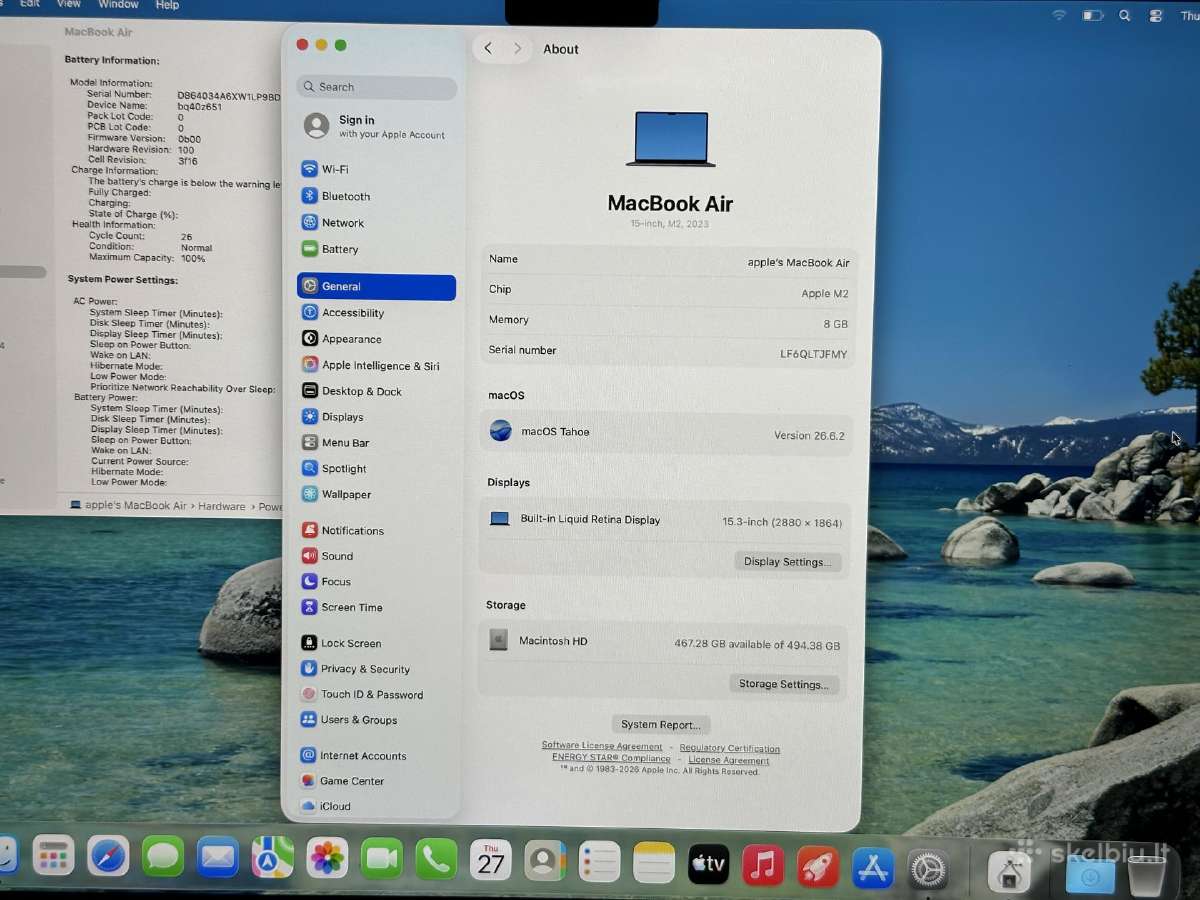The image size is (1200, 900).
Task: Open the ENERGY STAR Compliance link
Action: [611, 758]
